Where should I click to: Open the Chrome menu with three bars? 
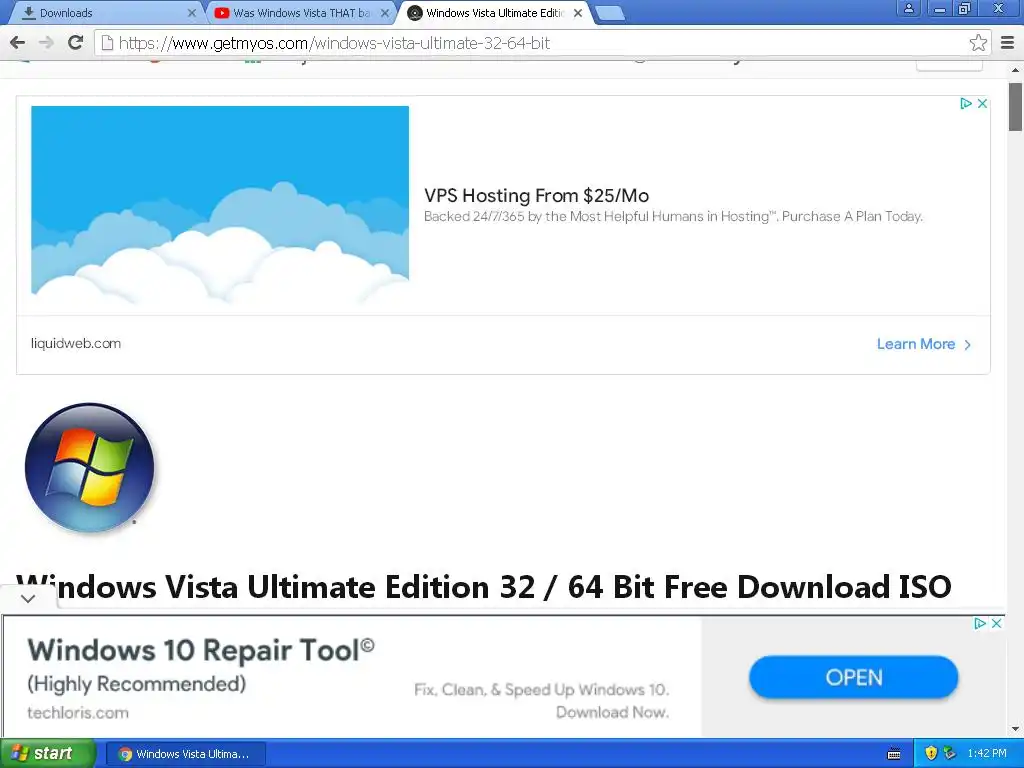(1008, 43)
